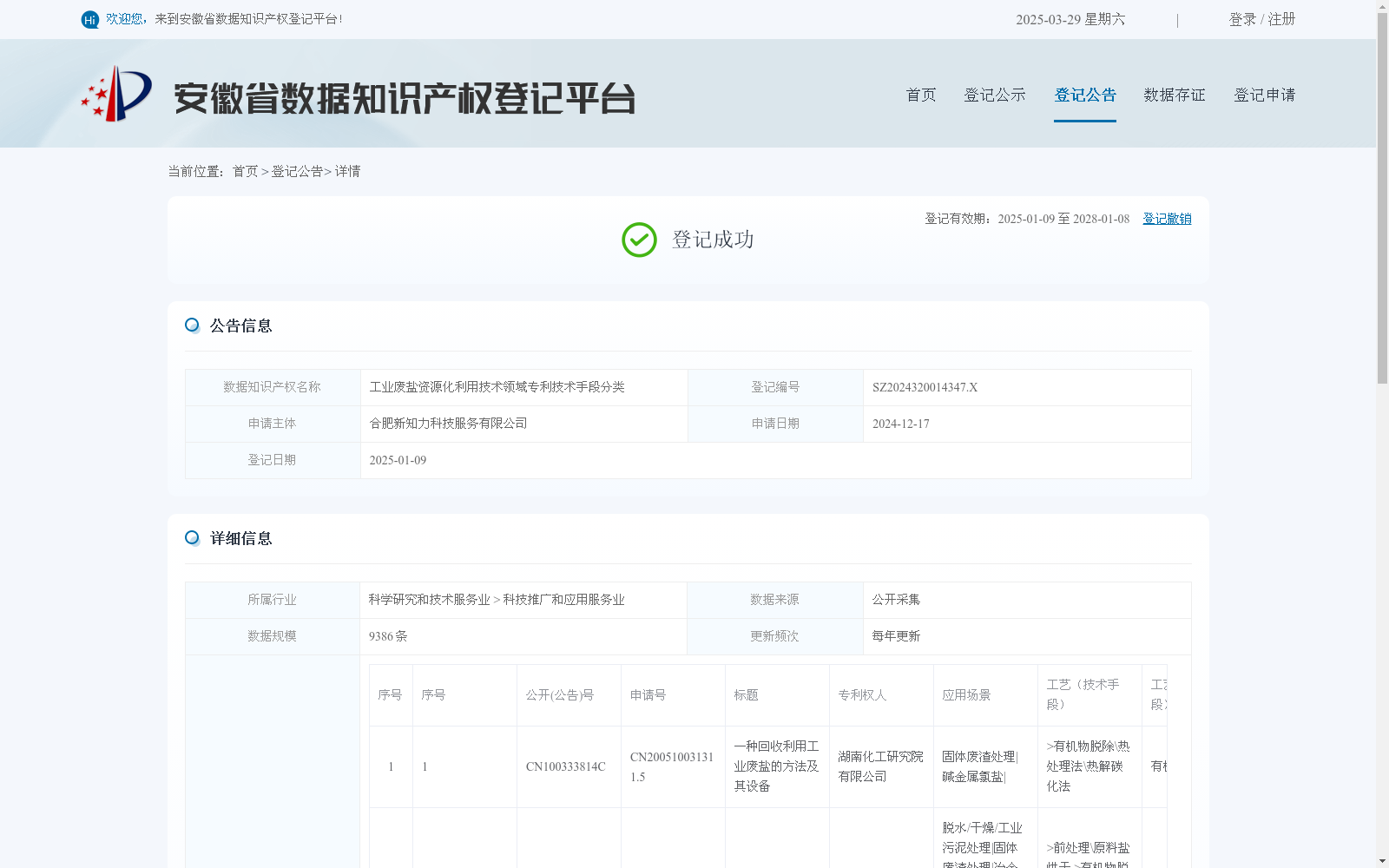Screen dimensions: 1389x868
Task: Click patent number CN100333814C
Action: [565, 766]
